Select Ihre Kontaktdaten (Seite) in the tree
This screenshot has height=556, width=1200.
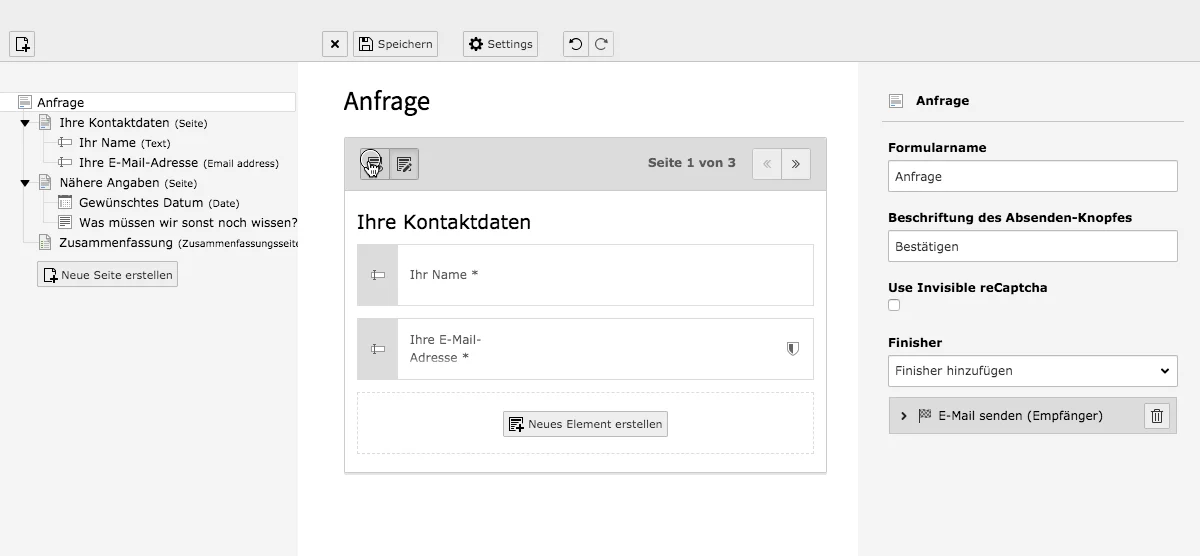133,123
